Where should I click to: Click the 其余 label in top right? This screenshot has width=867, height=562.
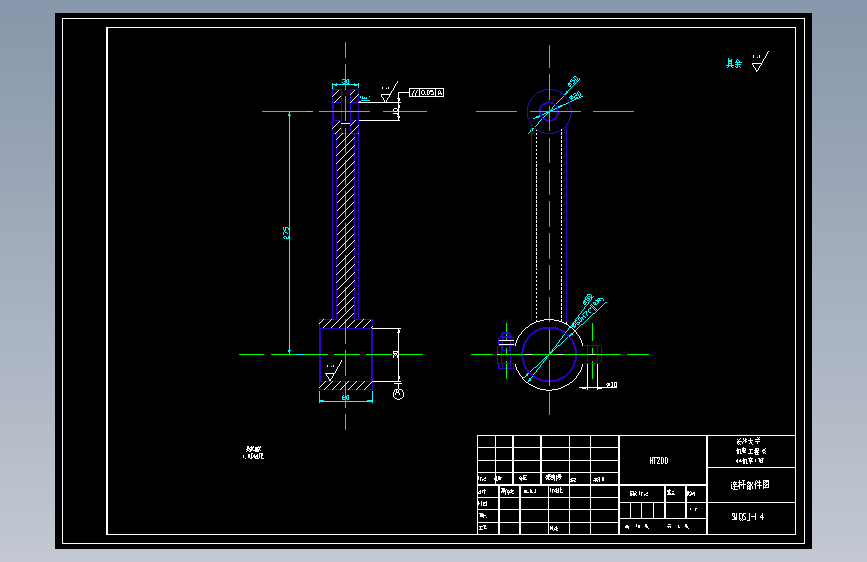click(x=734, y=64)
